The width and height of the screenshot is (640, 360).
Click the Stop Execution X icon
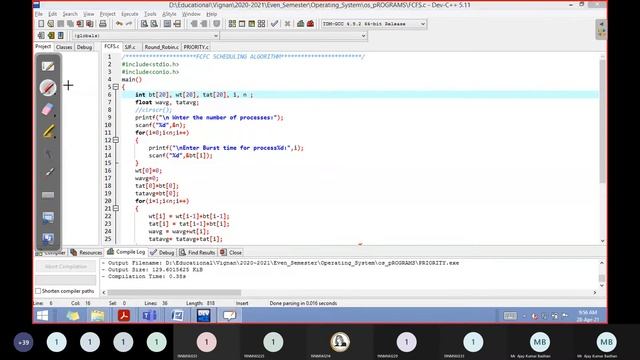point(287,24)
